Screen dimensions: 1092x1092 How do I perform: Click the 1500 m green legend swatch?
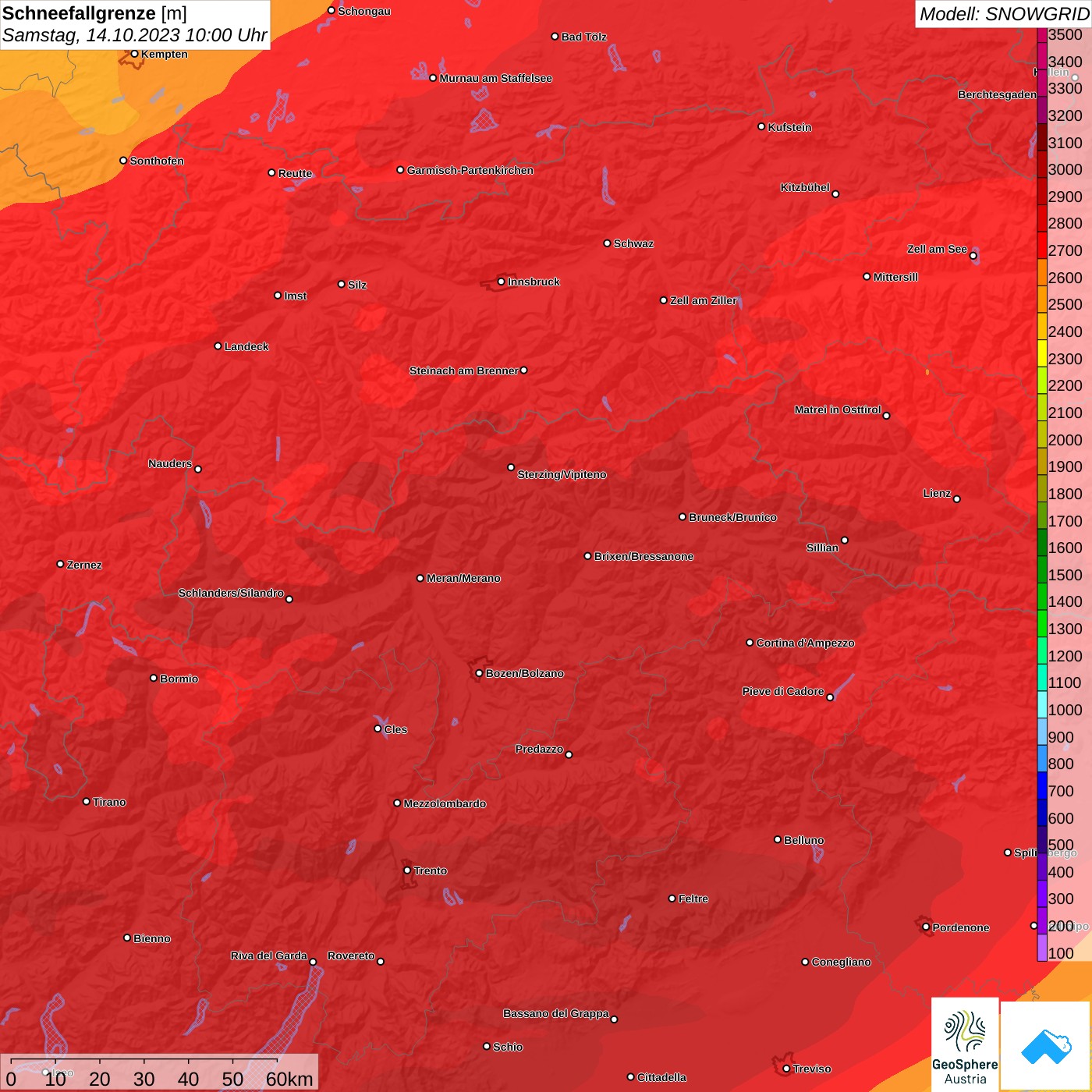click(1041, 569)
